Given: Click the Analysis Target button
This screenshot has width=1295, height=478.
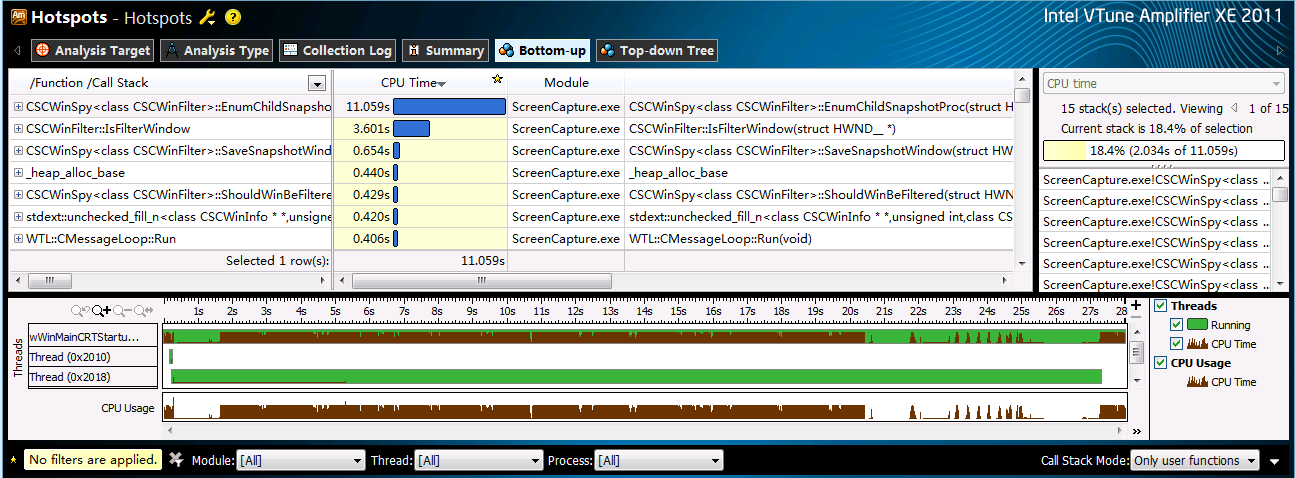Looking at the screenshot, I should (x=92, y=50).
